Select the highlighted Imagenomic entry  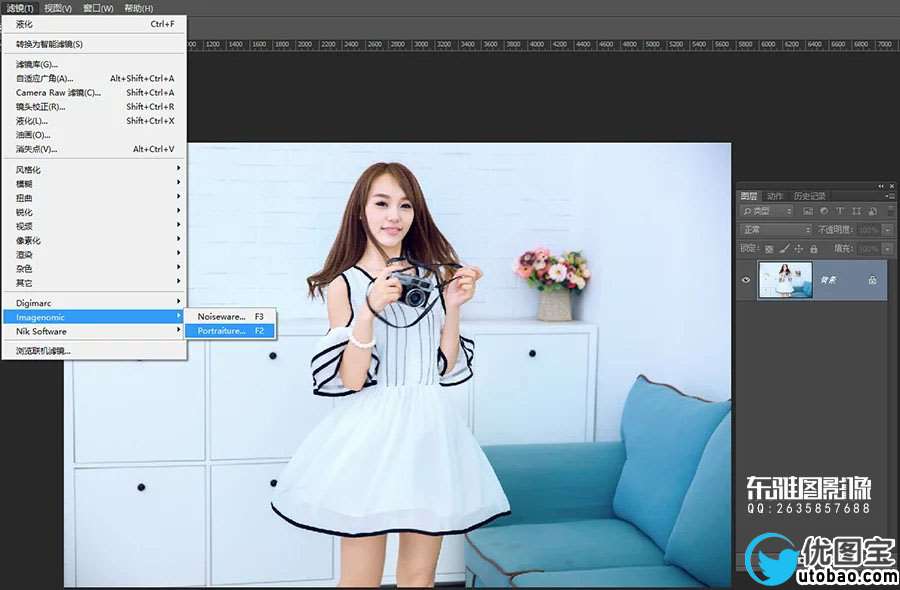coord(93,317)
